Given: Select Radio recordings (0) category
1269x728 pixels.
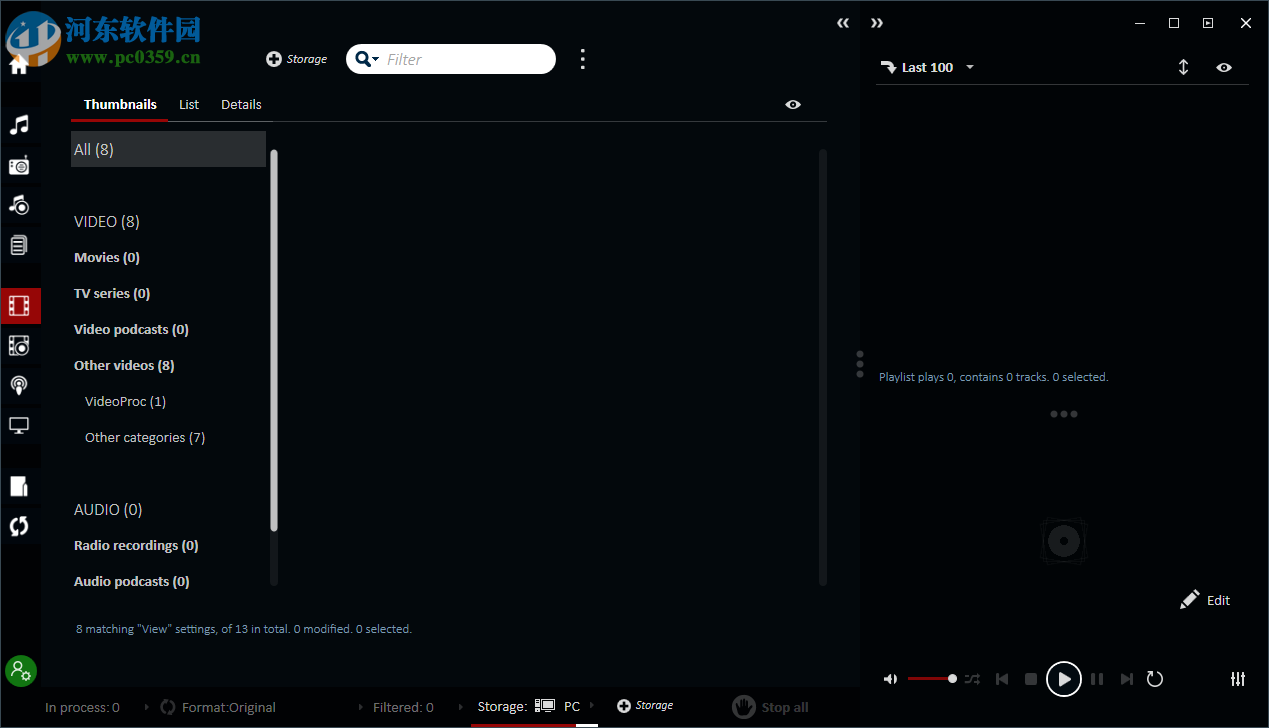Looking at the screenshot, I should click(x=136, y=545).
